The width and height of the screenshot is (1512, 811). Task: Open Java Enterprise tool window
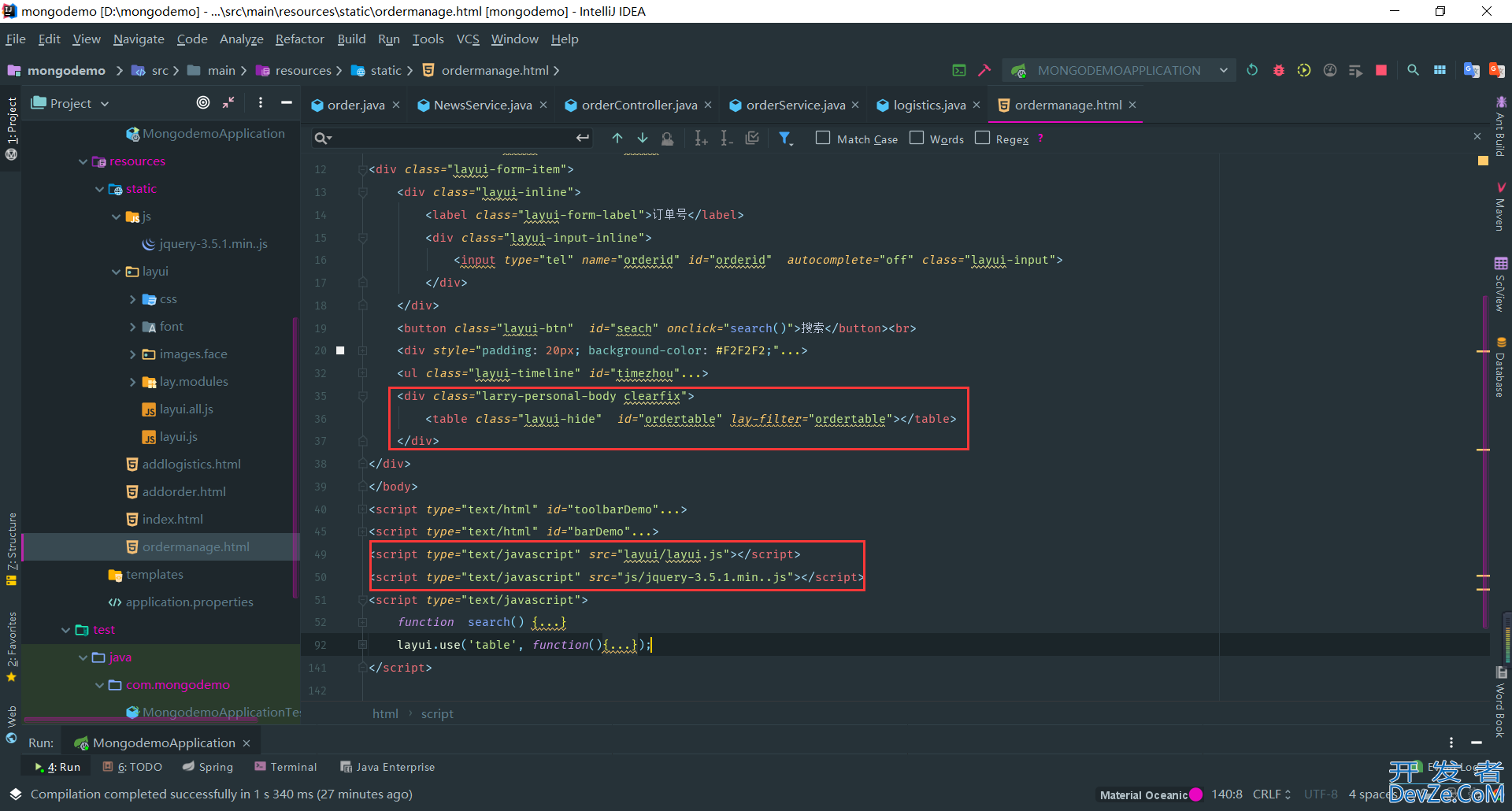coord(387,767)
